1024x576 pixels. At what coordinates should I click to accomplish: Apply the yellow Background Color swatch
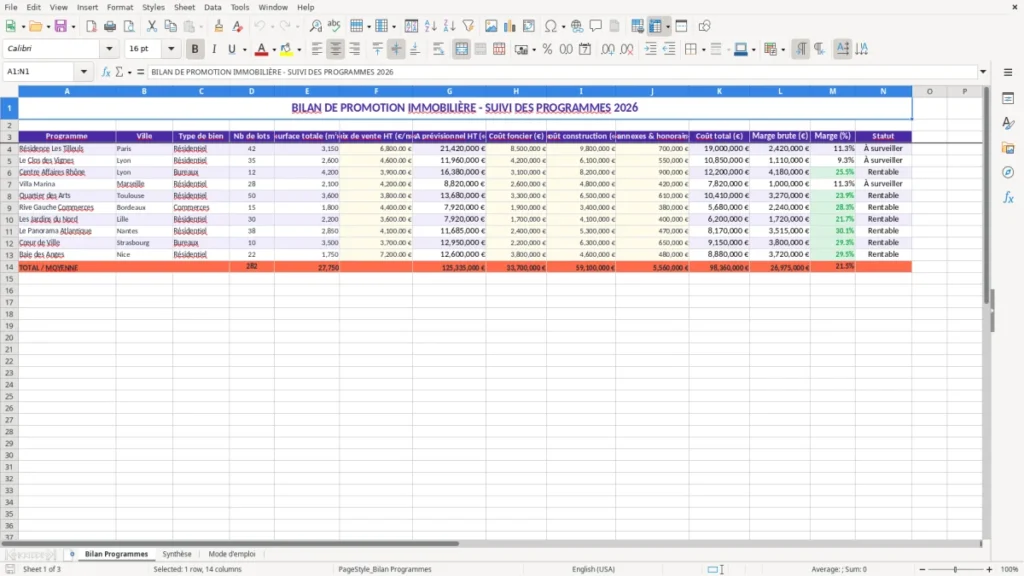[286, 49]
